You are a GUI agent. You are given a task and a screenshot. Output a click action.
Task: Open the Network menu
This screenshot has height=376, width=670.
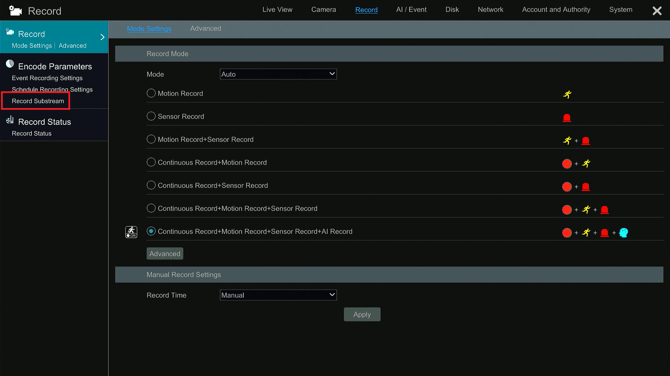[490, 9]
